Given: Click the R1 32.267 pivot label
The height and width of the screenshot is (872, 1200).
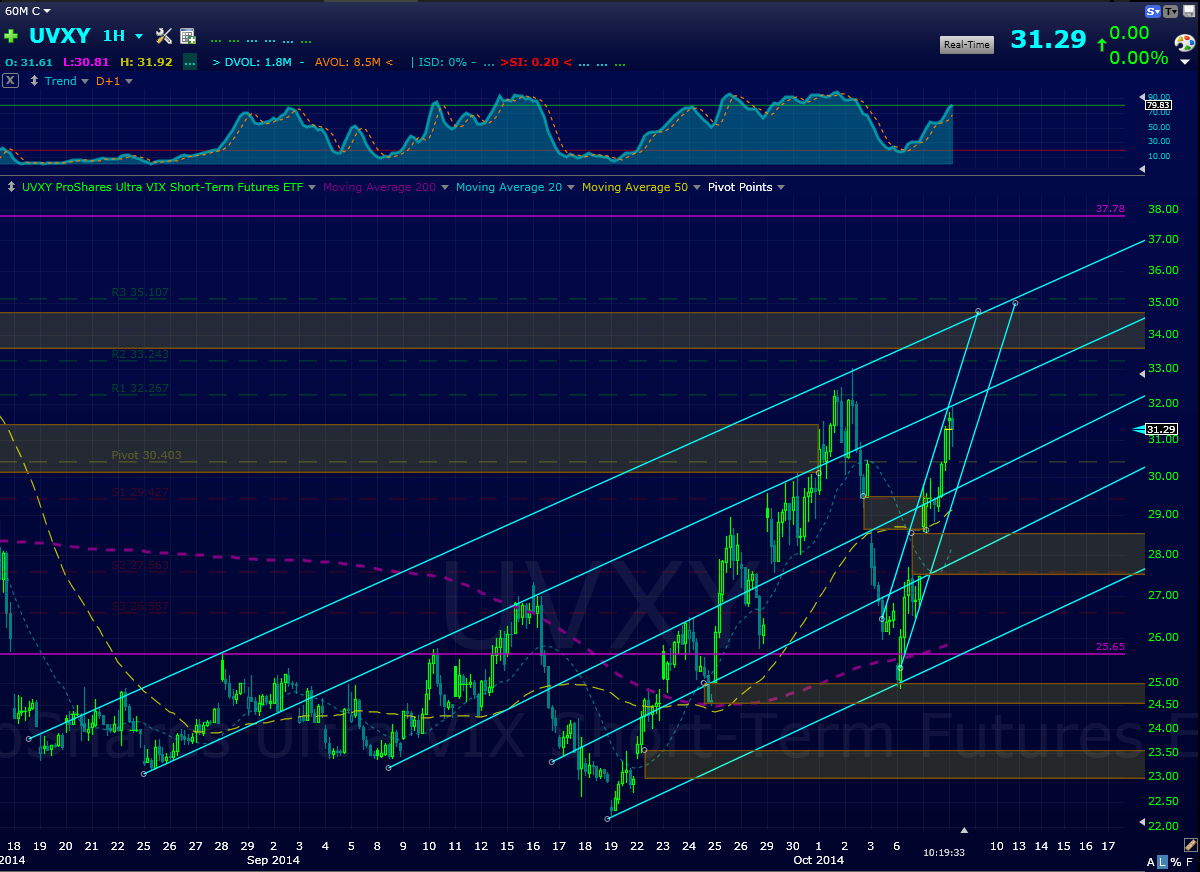Looking at the screenshot, I should tap(140, 389).
